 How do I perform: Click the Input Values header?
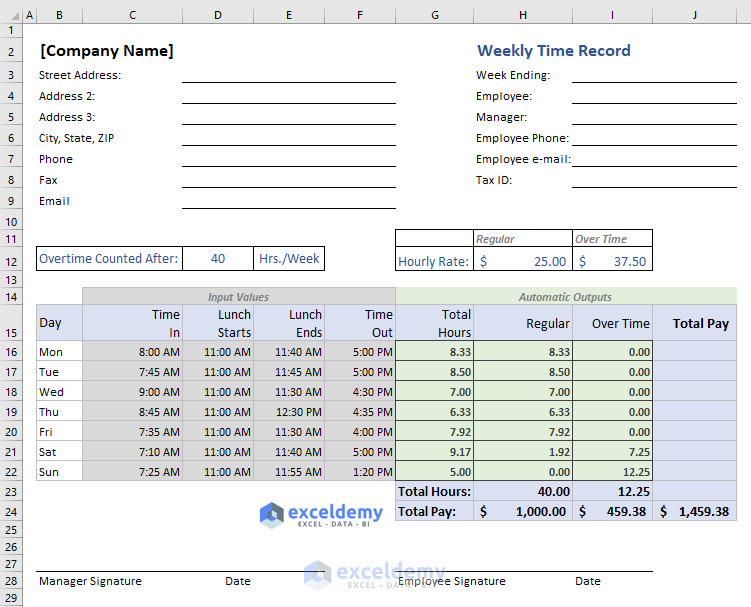[239, 297]
